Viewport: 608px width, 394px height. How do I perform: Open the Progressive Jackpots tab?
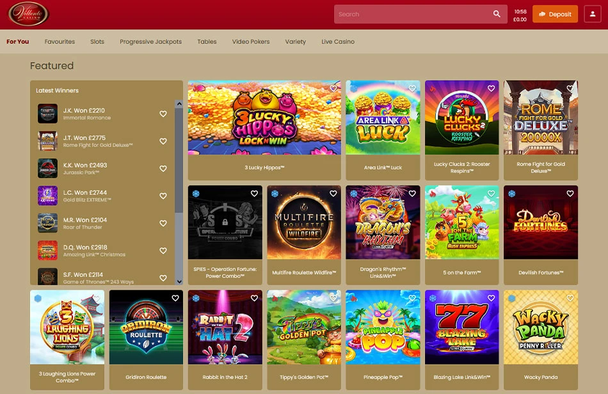[x=150, y=41]
